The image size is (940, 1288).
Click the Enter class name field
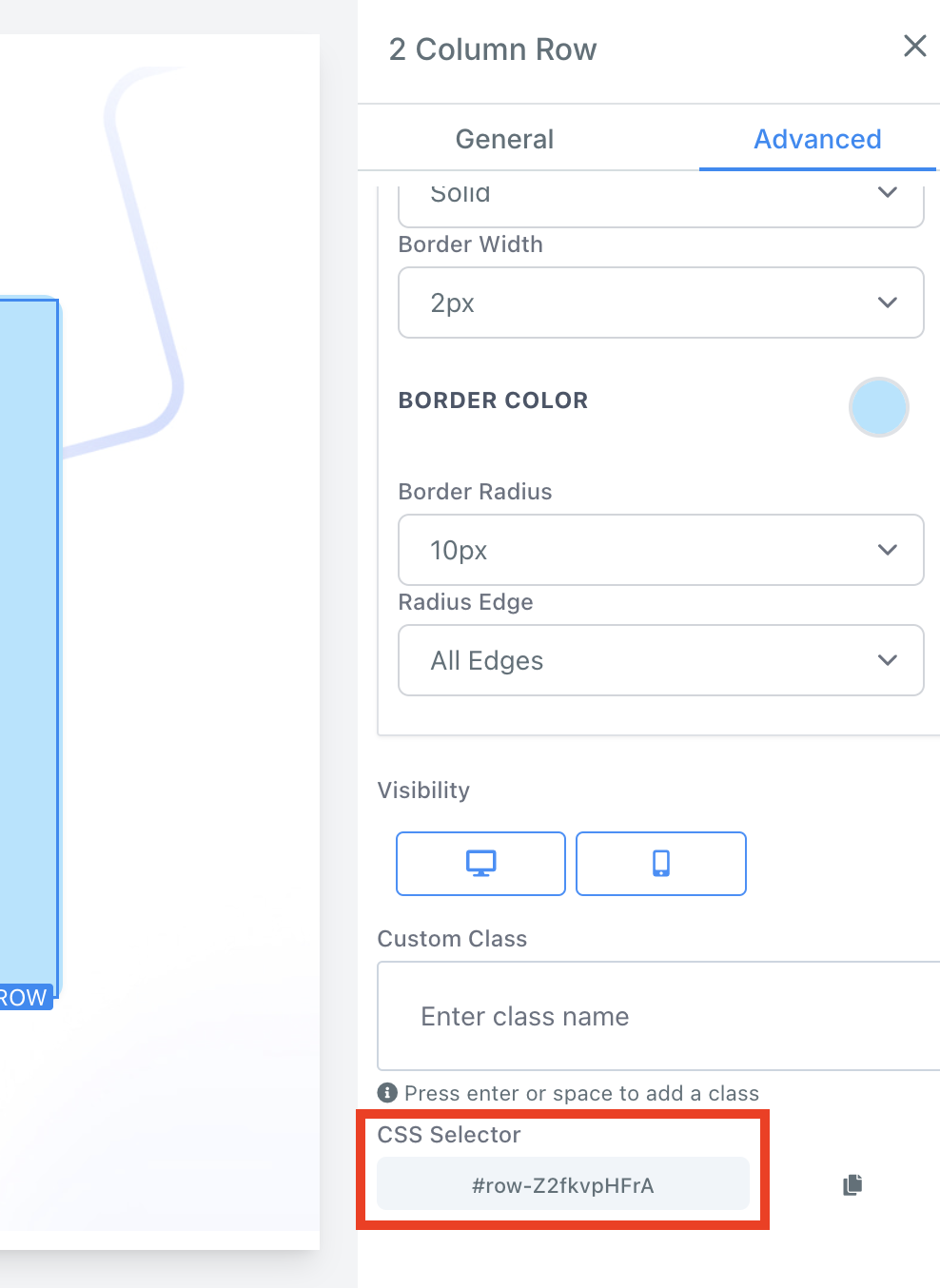(658, 1016)
